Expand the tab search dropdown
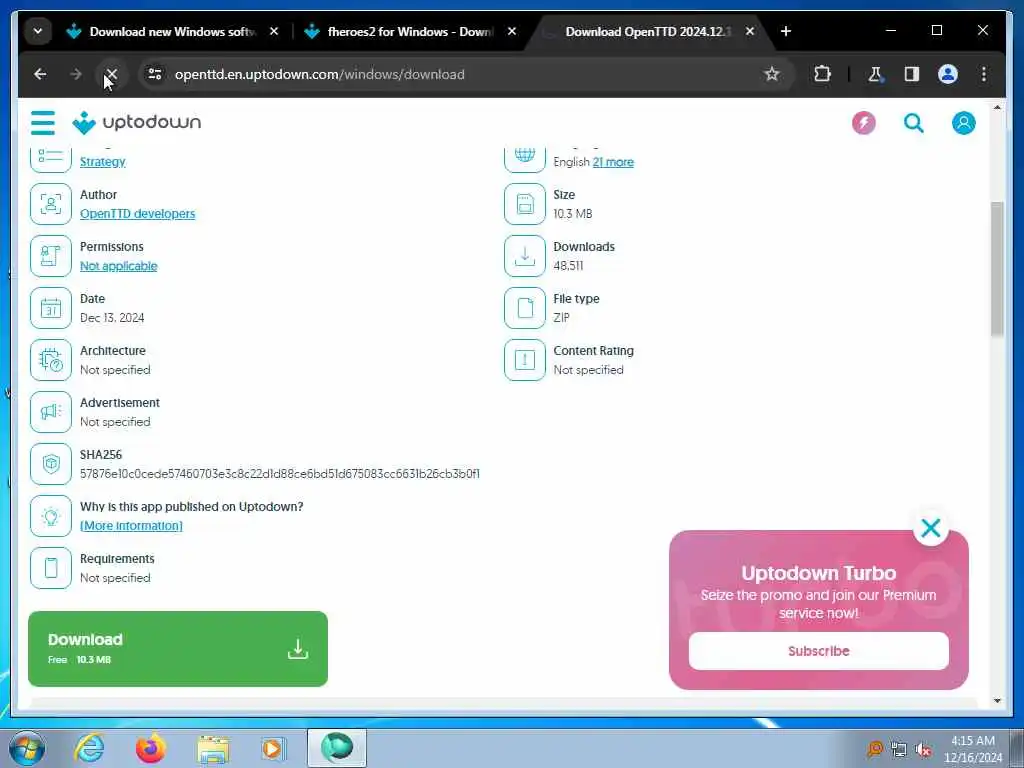Viewport: 1024px width, 768px height. [38, 31]
